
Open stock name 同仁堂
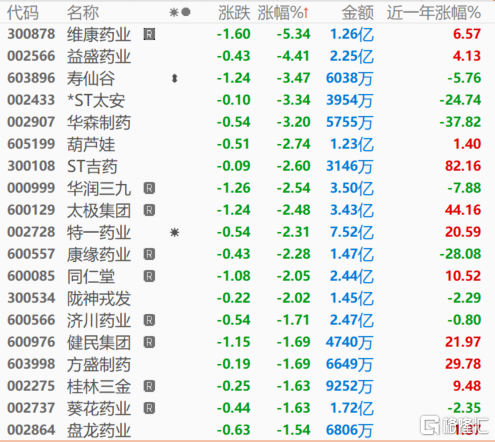[91, 276]
